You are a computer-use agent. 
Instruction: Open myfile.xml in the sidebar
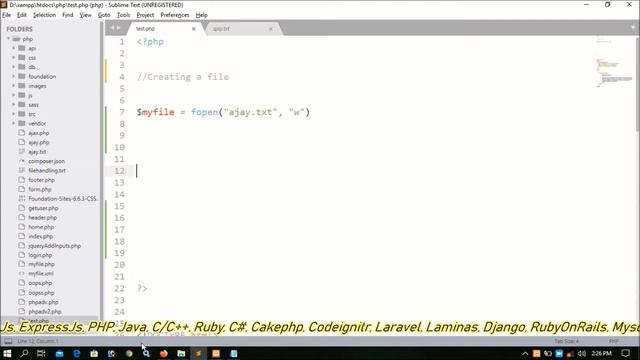point(41,273)
